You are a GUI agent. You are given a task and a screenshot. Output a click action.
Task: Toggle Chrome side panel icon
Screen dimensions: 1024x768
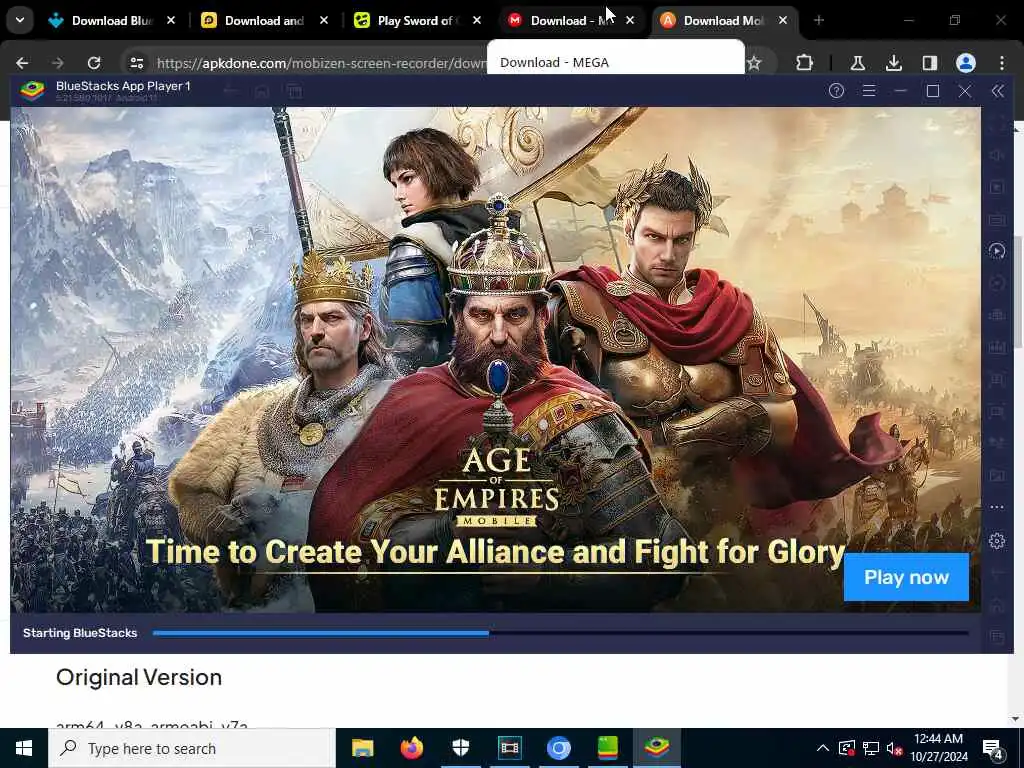pos(929,63)
